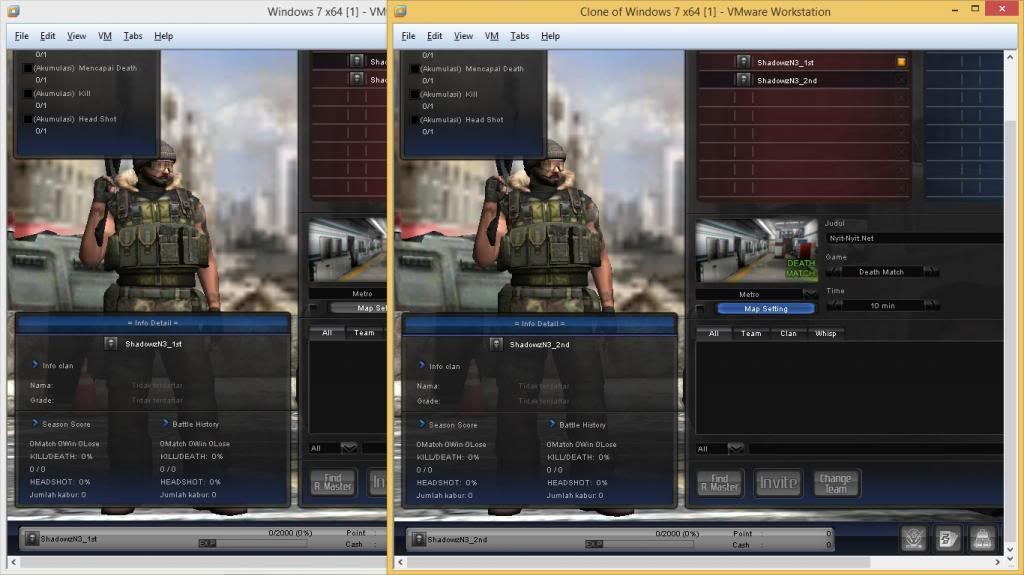Click Change Team button in Clone window
Image resolution: width=1024 pixels, height=575 pixels.
[835, 483]
